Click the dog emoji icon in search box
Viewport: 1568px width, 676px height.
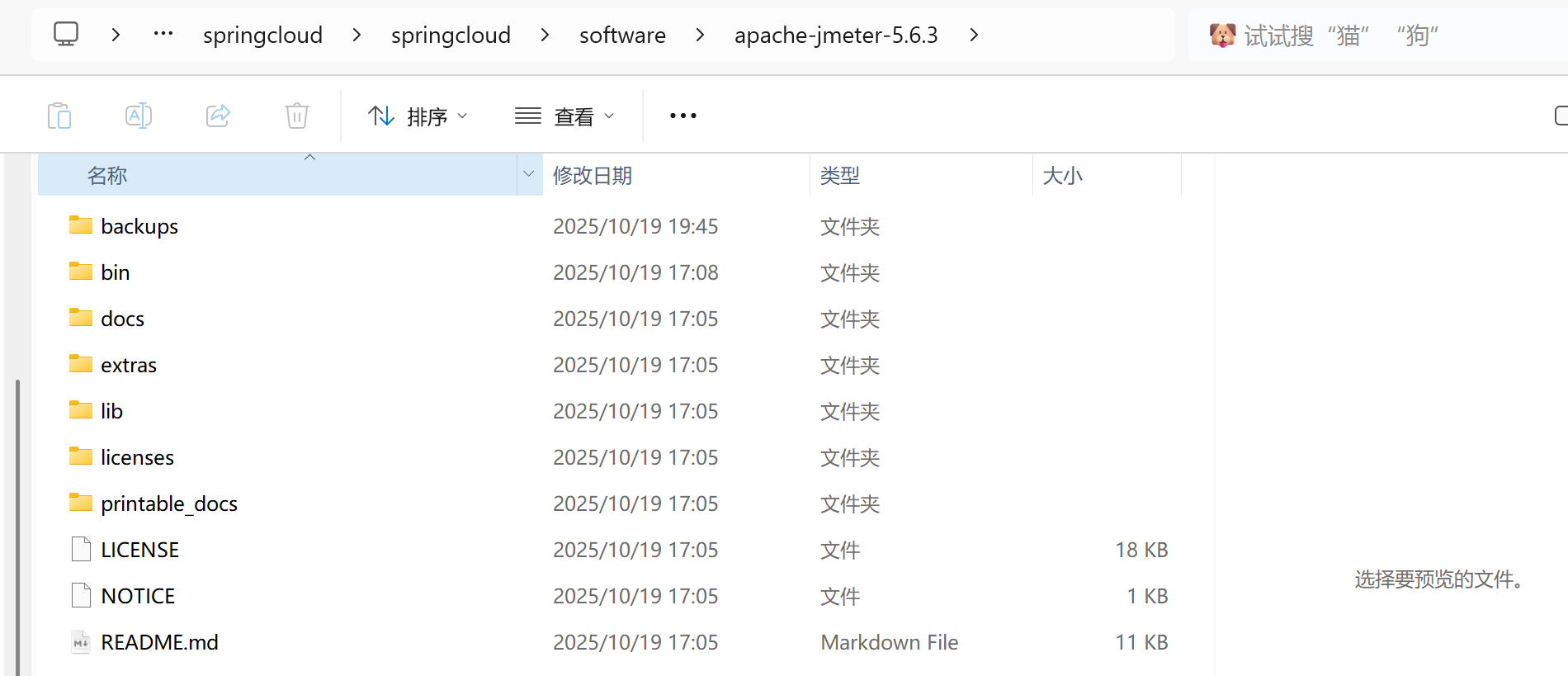[x=1223, y=35]
